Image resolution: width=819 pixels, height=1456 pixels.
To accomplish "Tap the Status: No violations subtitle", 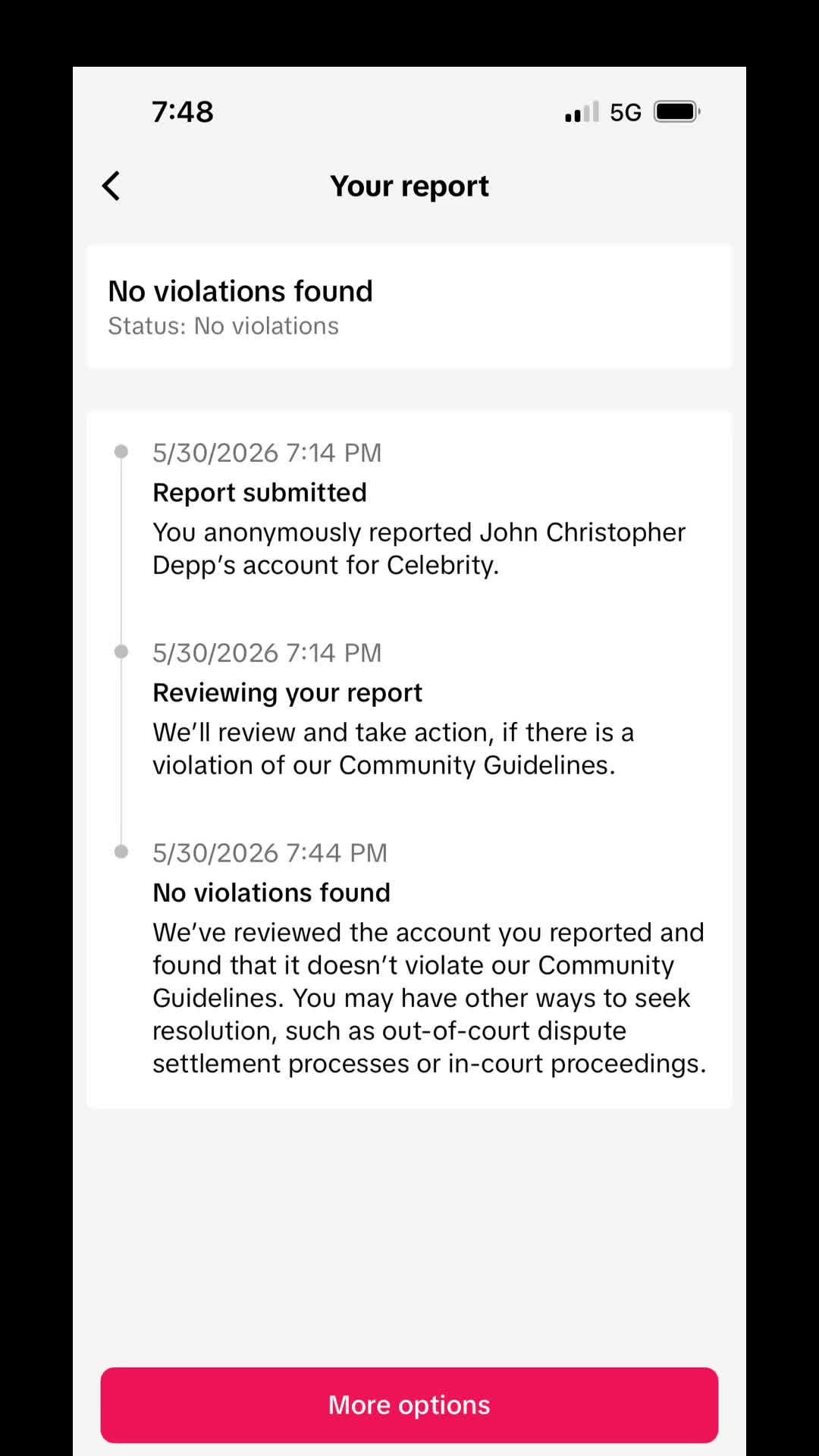I will pyautogui.click(x=223, y=326).
